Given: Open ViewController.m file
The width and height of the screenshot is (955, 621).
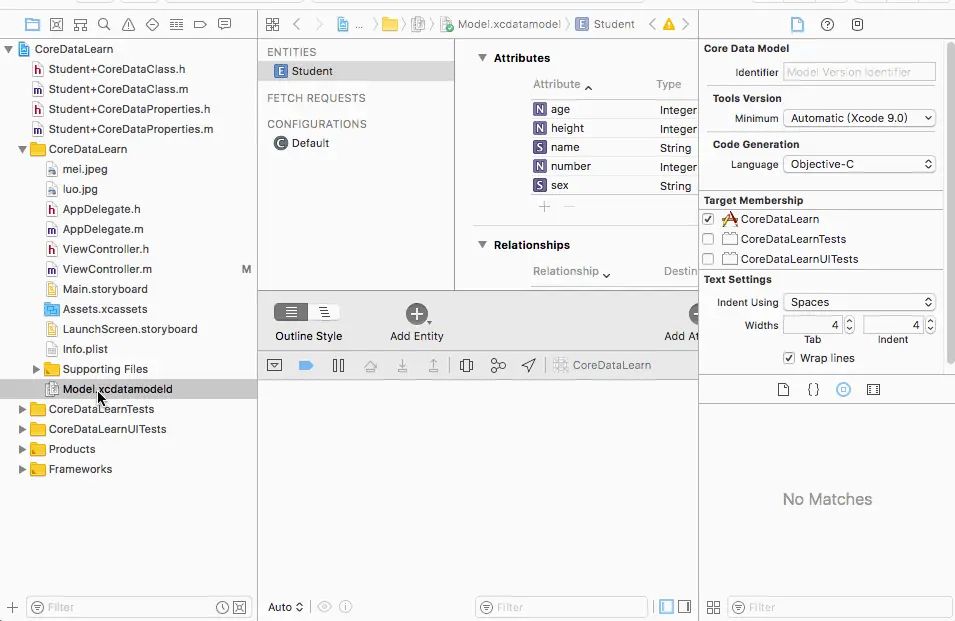Looking at the screenshot, I should click(107, 269).
